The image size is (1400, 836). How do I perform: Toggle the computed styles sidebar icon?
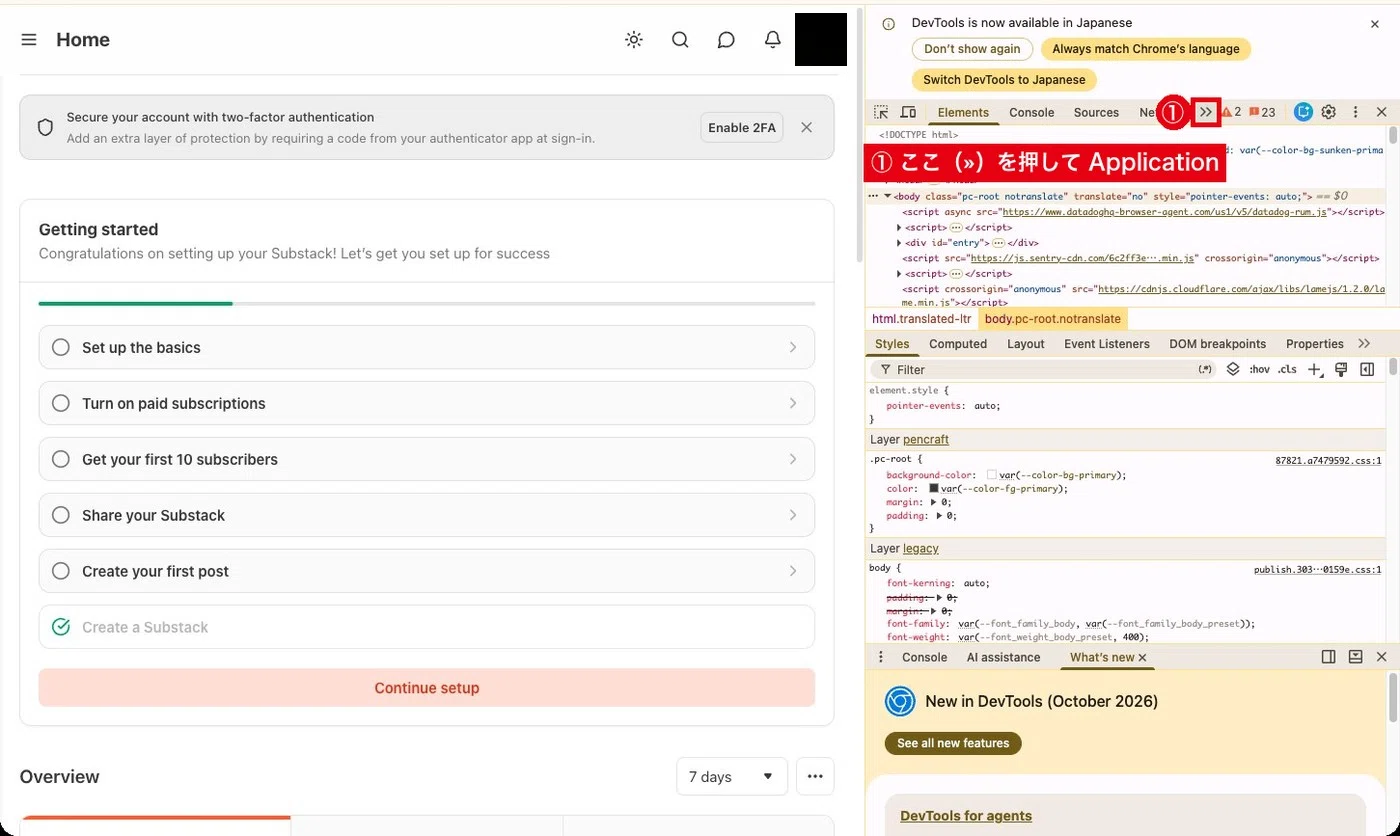pyautogui.click(x=1367, y=370)
